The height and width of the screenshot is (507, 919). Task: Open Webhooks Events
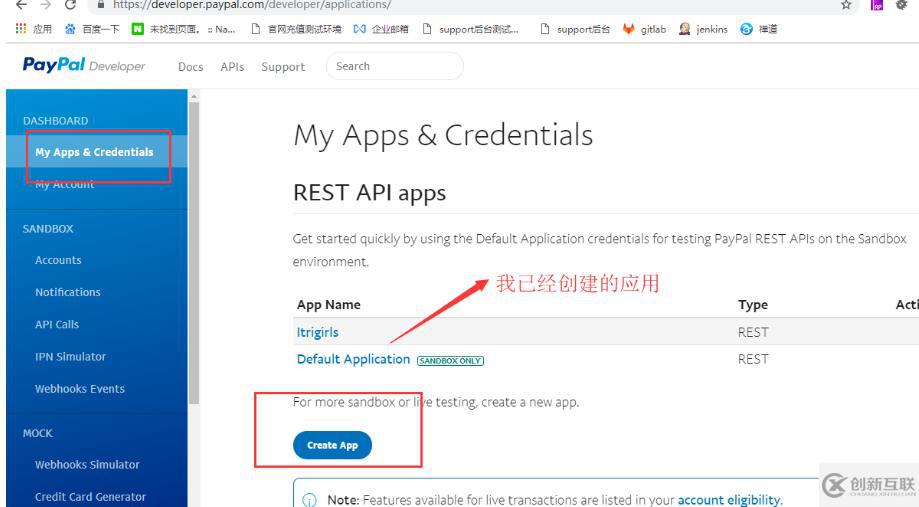point(80,389)
